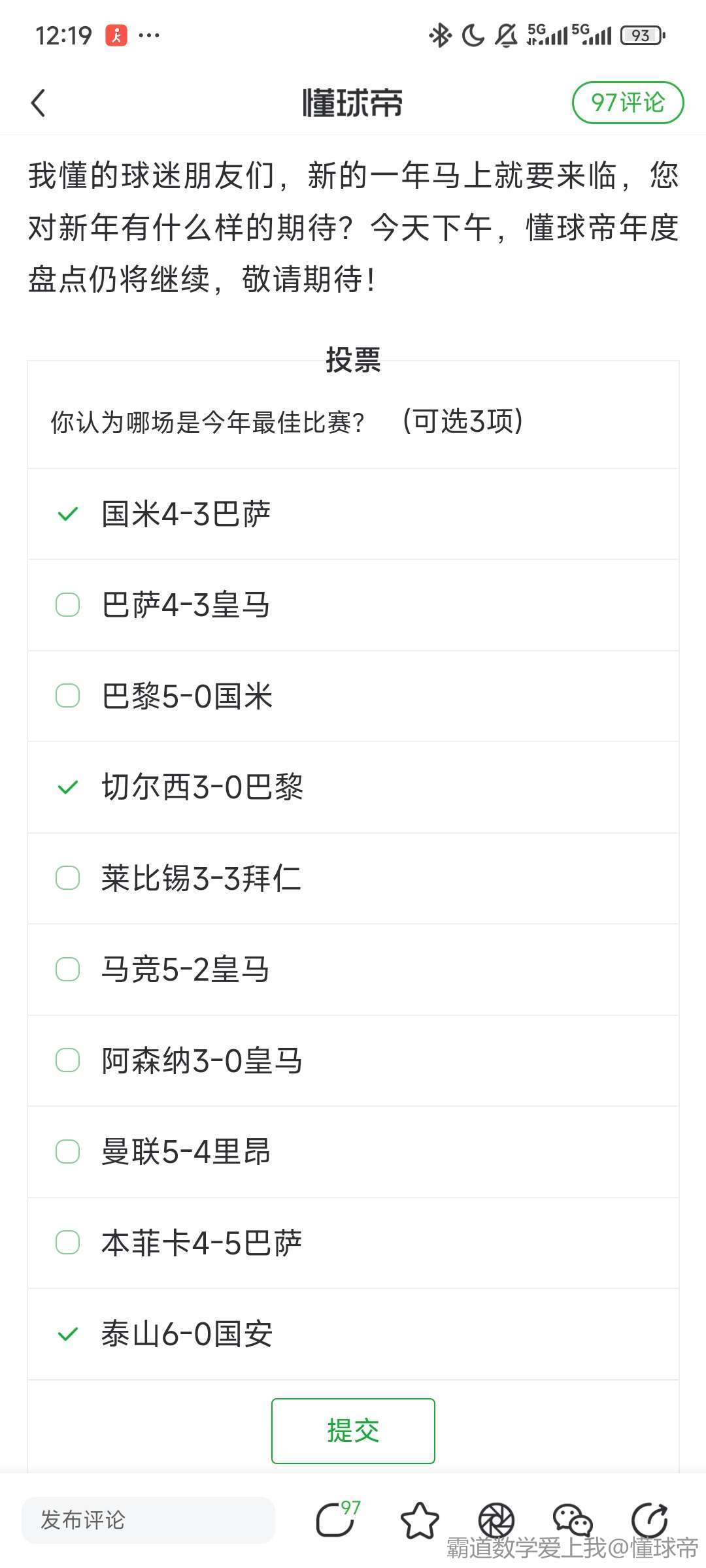706x1568 pixels.
Task: Deselect the 泰山6-0国安 option
Action: pos(68,1334)
